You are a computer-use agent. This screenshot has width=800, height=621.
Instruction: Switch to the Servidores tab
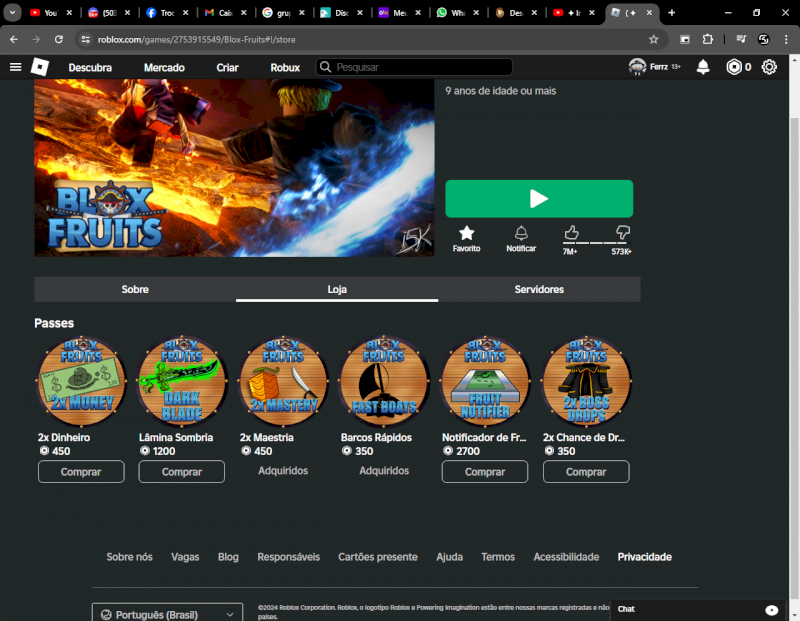pyautogui.click(x=539, y=289)
